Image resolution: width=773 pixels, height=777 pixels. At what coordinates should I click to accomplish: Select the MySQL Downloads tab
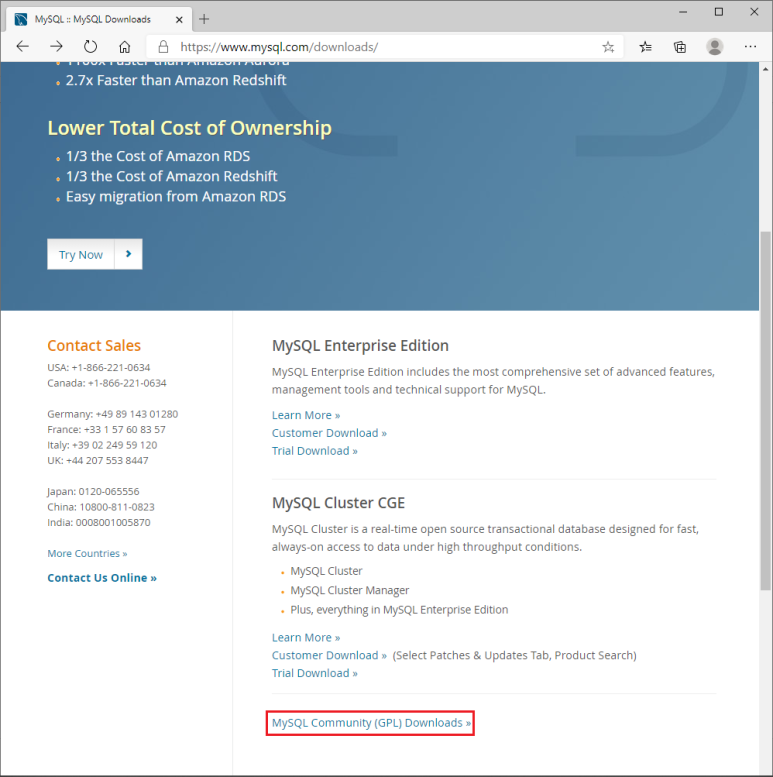[99, 19]
